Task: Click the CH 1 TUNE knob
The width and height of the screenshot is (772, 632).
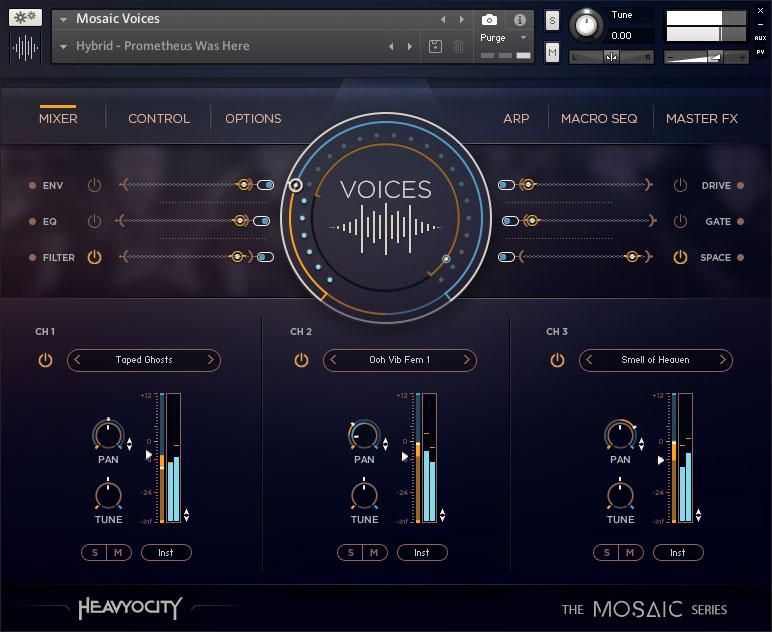Action: click(108, 495)
